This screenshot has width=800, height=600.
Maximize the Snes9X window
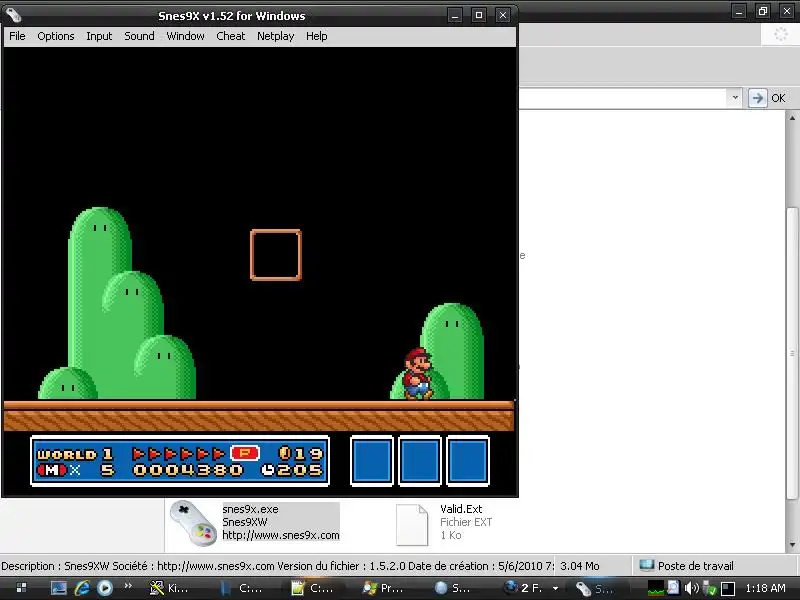coord(479,15)
